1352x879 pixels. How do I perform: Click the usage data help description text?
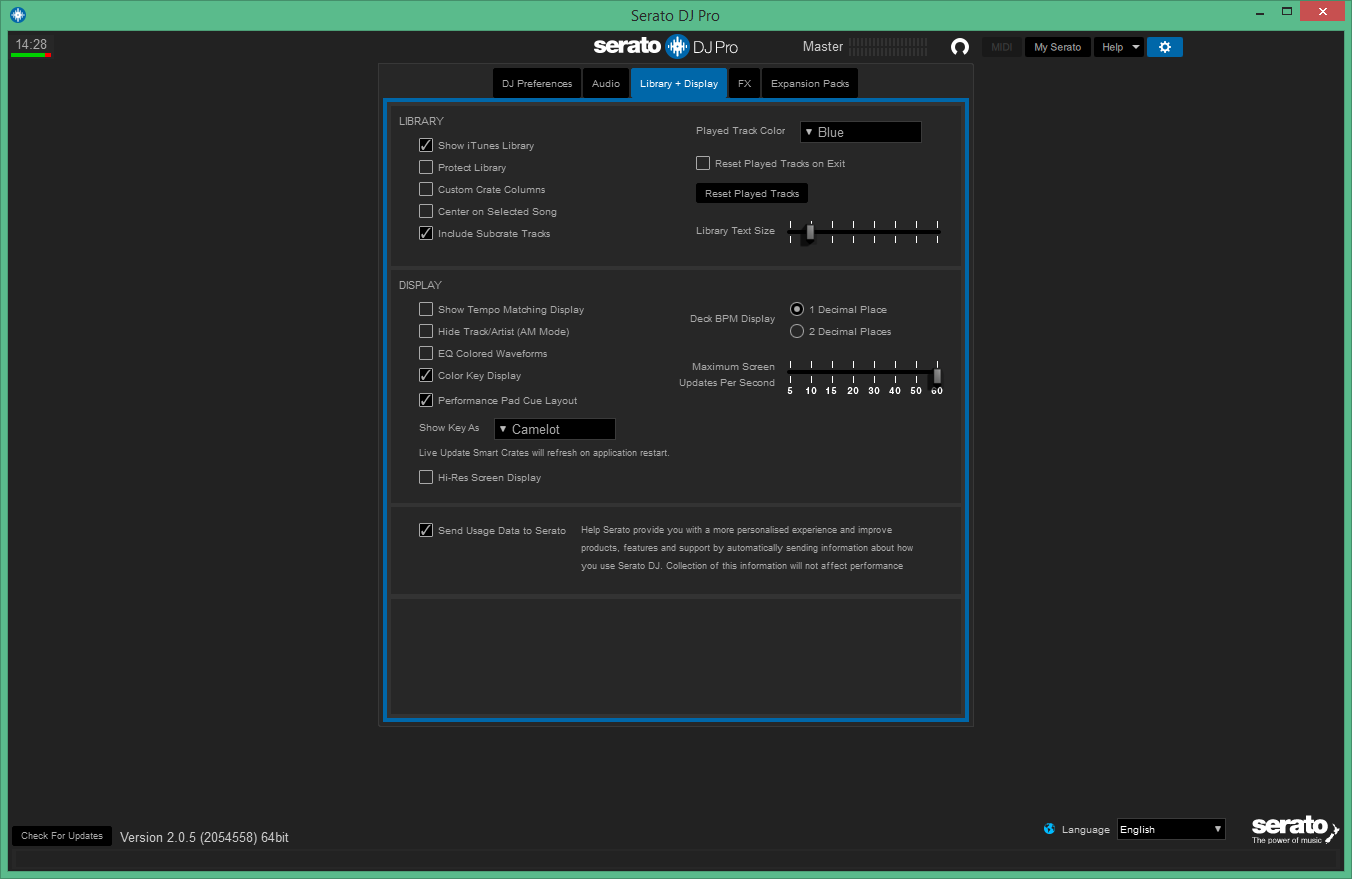pyautogui.click(x=747, y=548)
